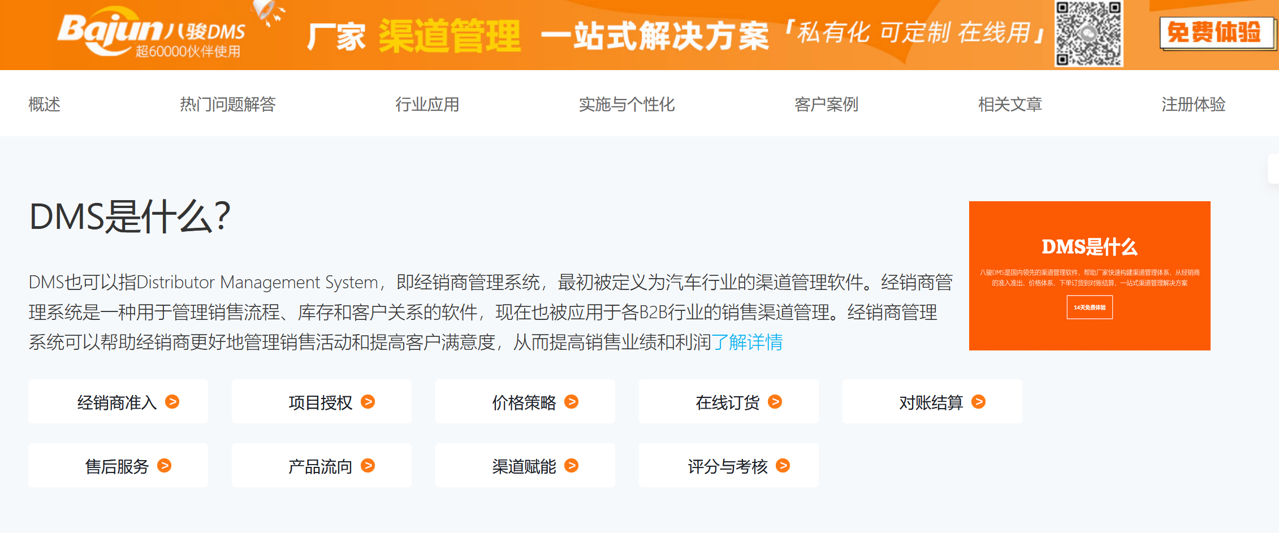Click orange arrow icon beside 对账结算
1279x533 pixels.
coord(978,402)
